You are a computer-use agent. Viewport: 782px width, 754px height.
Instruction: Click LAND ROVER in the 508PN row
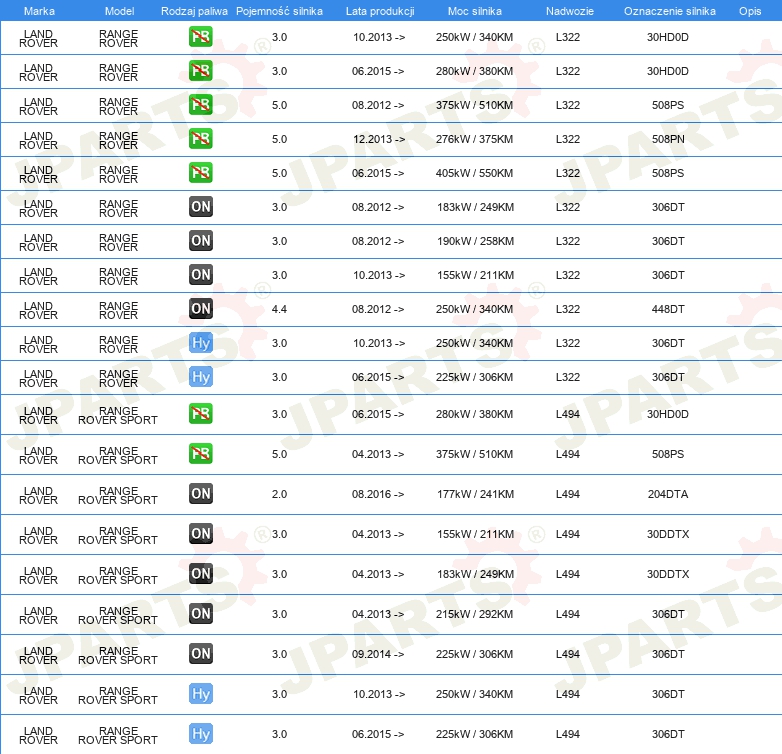coord(38,140)
